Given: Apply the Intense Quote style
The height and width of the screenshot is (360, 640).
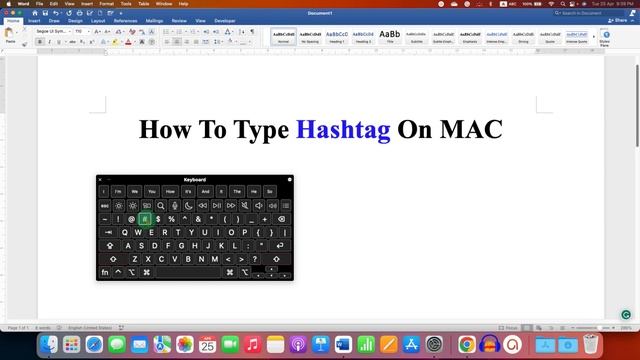Looking at the screenshot, I should pyautogui.click(x=577, y=37).
